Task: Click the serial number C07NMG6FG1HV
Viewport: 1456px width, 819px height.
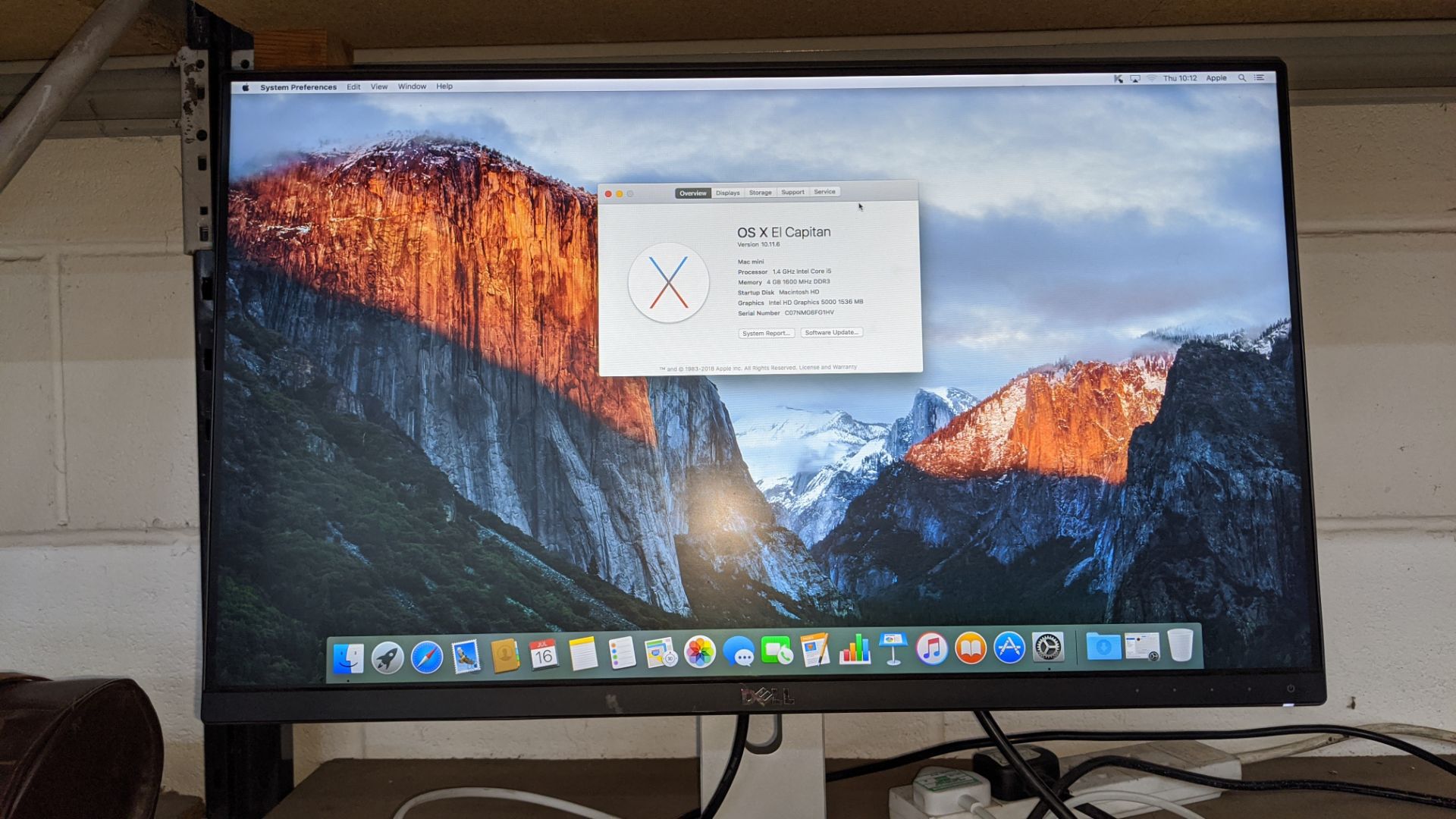Action: pos(809,312)
